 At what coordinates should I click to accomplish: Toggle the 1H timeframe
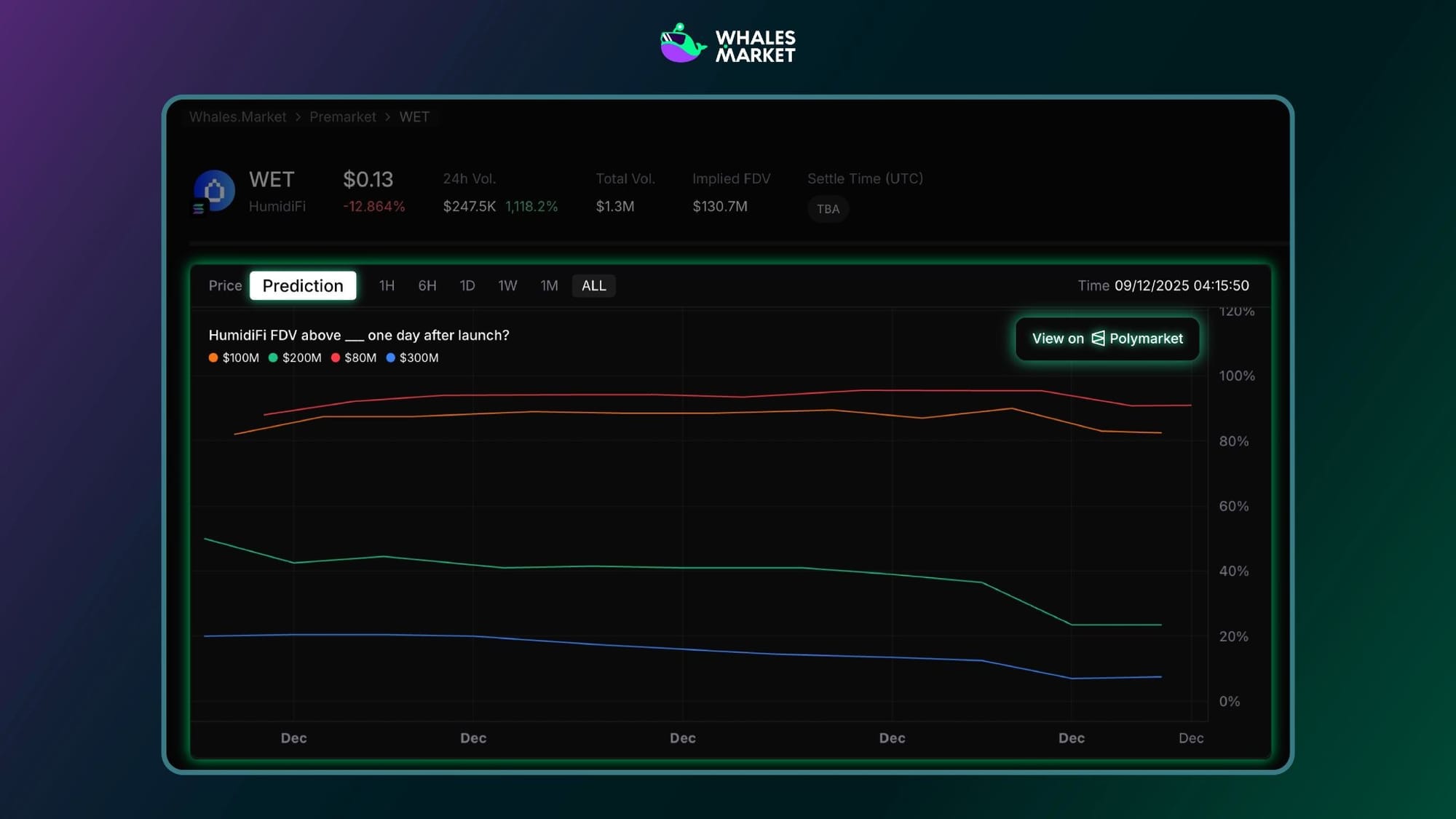[387, 285]
